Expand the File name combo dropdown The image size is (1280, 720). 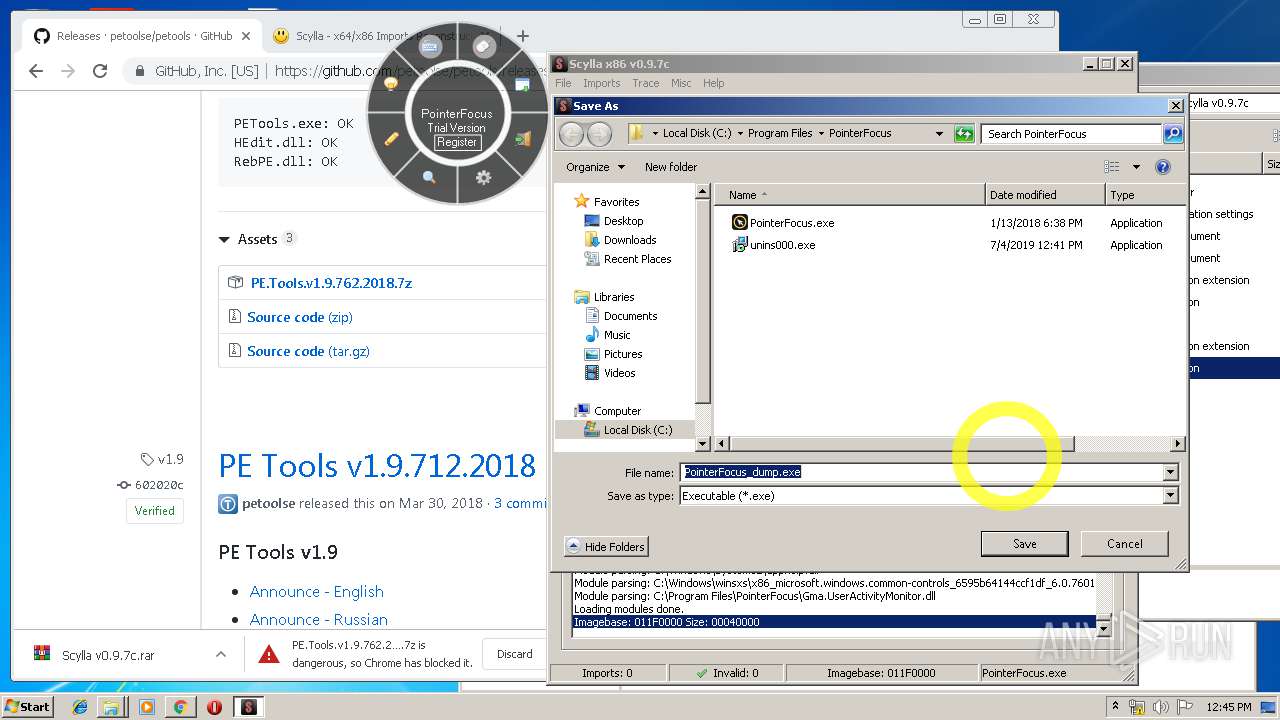(1170, 472)
